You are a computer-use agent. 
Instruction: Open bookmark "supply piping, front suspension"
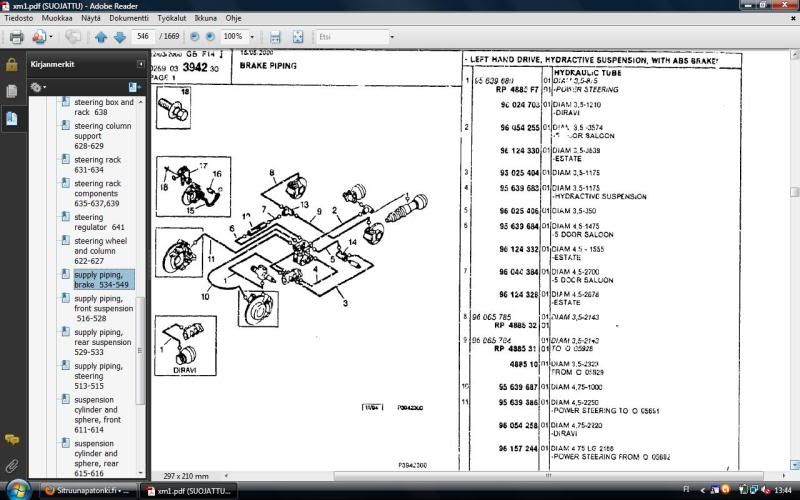pyautogui.click(x=101, y=308)
